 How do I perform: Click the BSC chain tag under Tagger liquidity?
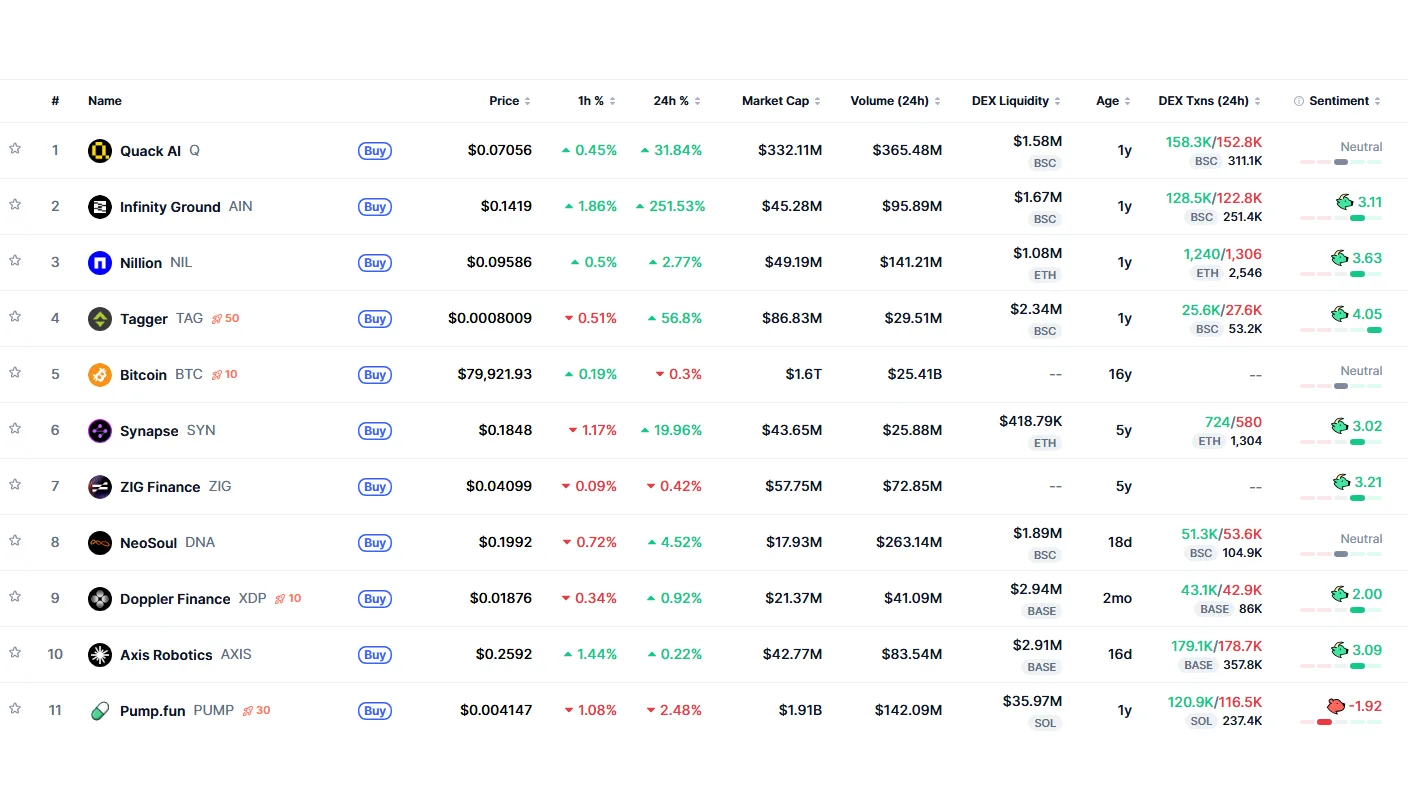click(1045, 331)
